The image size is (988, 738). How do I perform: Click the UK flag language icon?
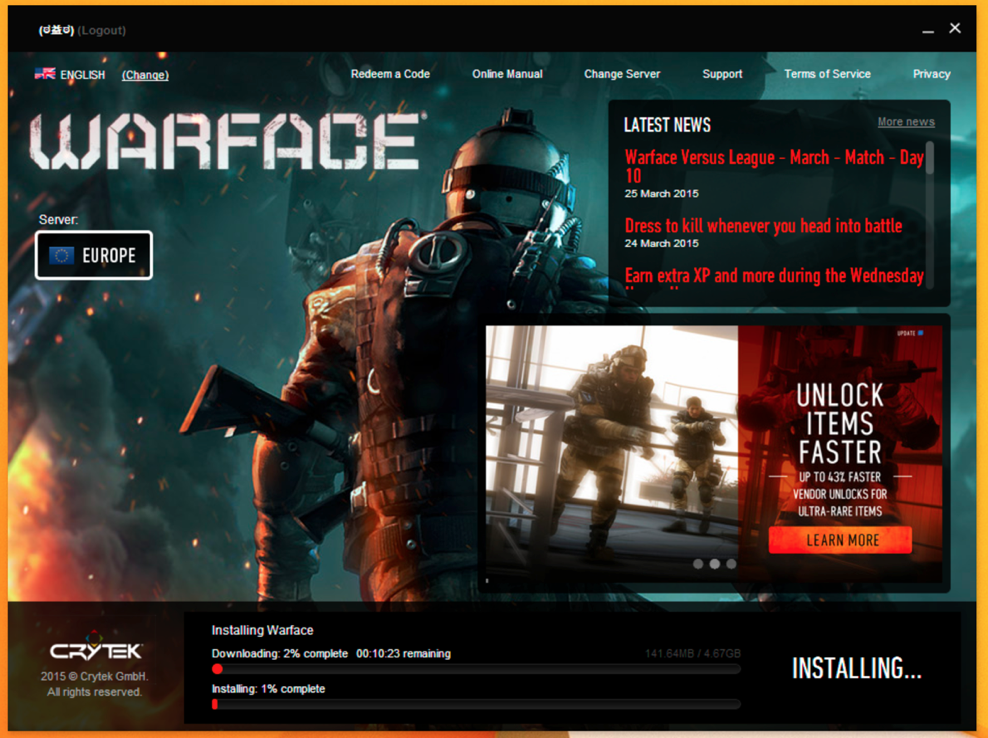pyautogui.click(x=45, y=74)
